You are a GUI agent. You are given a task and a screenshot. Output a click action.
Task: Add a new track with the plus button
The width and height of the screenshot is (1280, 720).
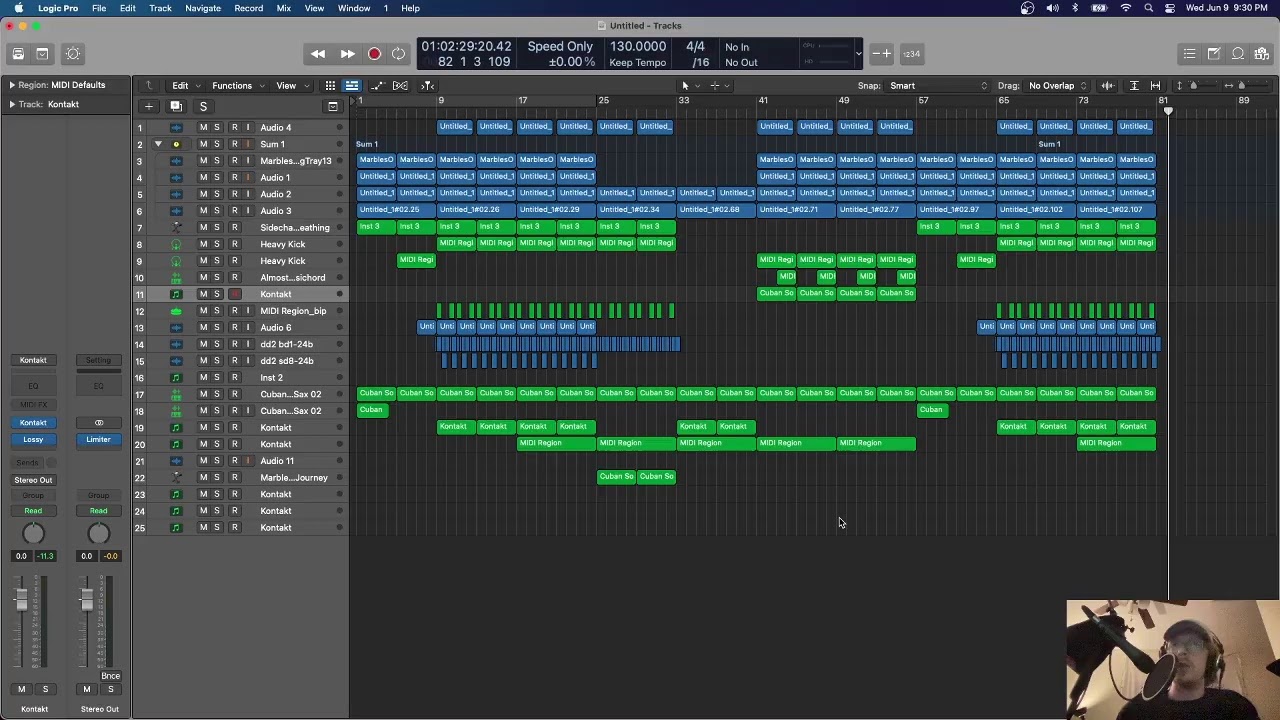[148, 106]
